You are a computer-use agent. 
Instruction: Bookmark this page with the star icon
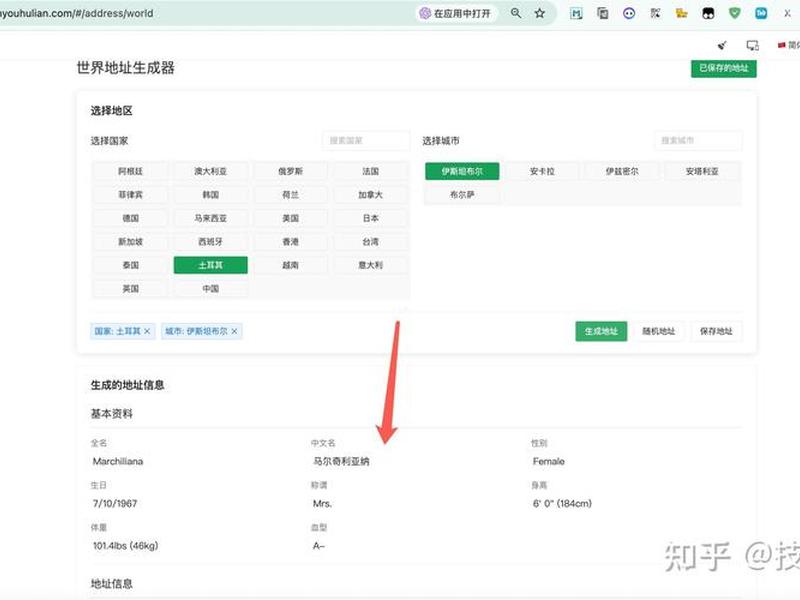click(540, 13)
